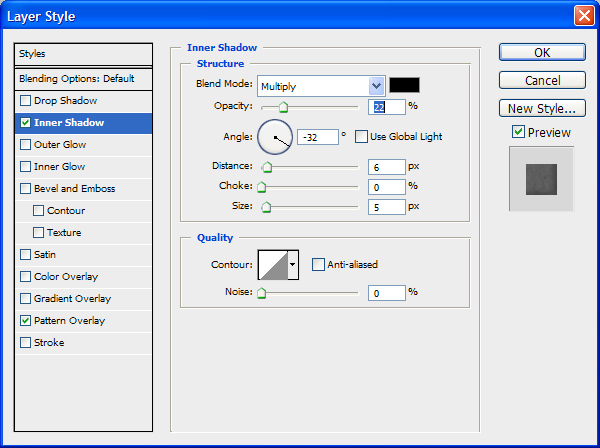Enable the Drop Shadow checkbox

[25, 101]
